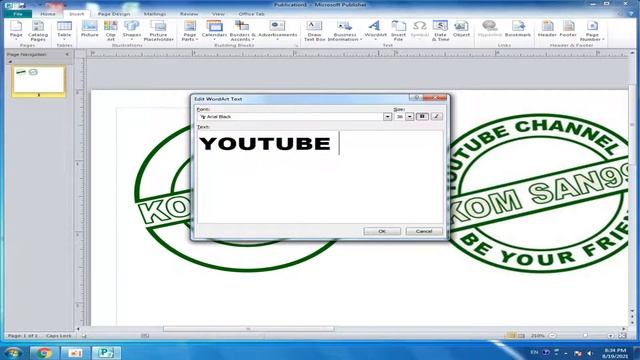Image resolution: width=640 pixels, height=360 pixels.
Task: Open the File tab
Action: [18, 14]
